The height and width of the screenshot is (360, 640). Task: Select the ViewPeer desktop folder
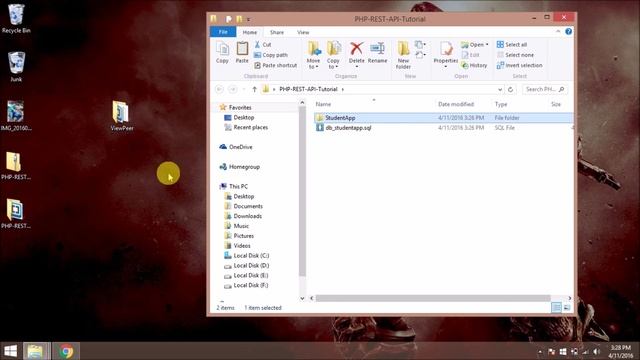click(x=121, y=116)
